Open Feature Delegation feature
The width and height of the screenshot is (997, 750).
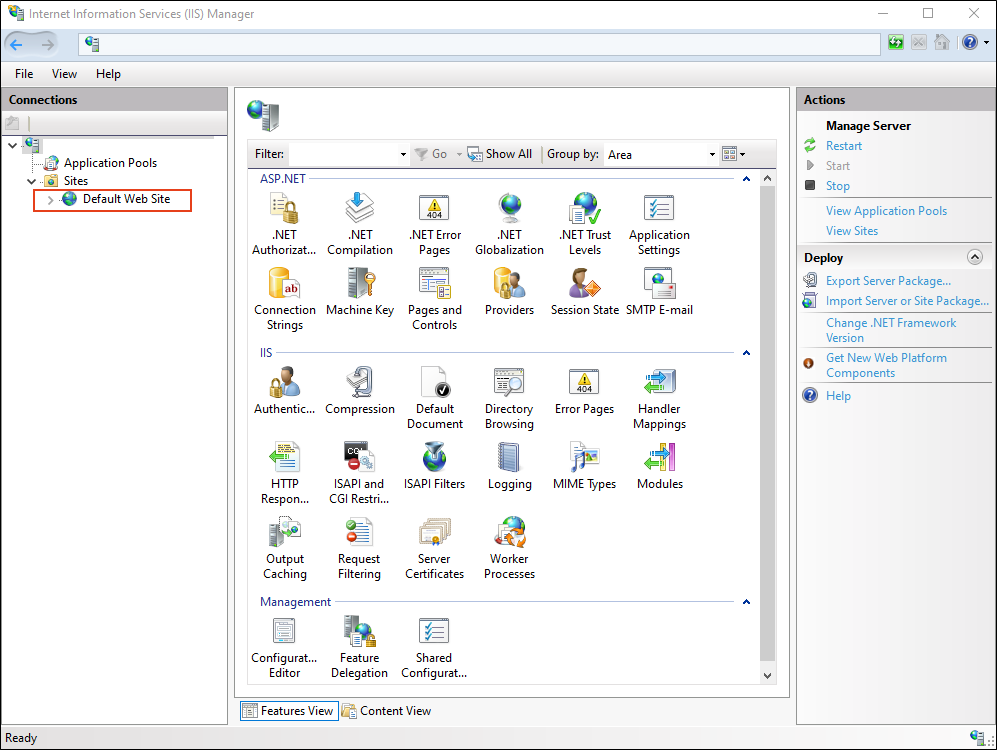359,648
